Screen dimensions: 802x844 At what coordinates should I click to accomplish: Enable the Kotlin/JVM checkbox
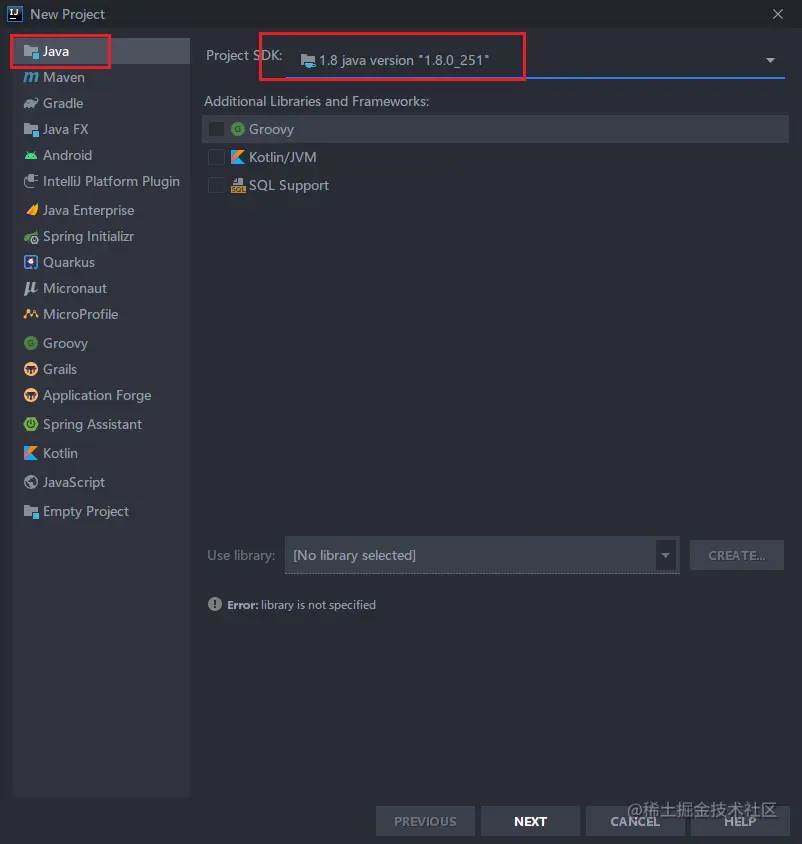(216, 157)
